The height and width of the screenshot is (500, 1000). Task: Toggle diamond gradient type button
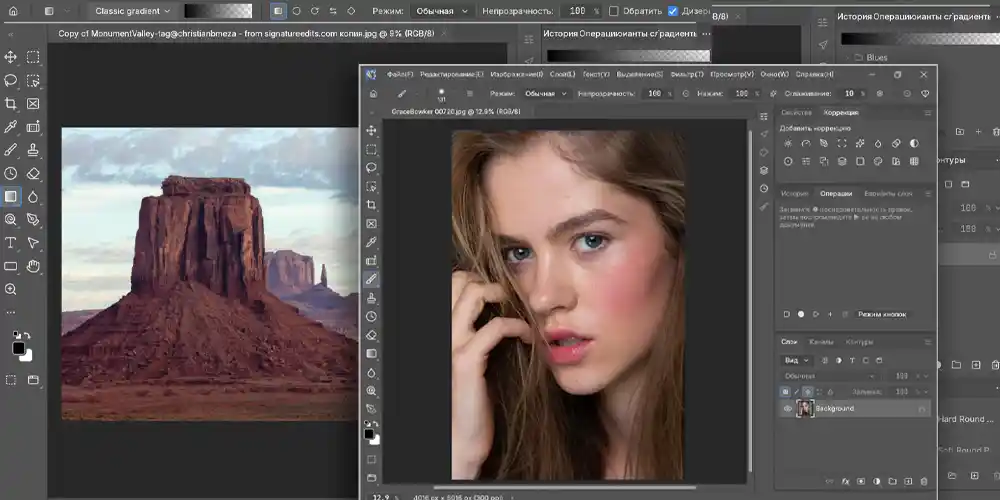click(351, 11)
